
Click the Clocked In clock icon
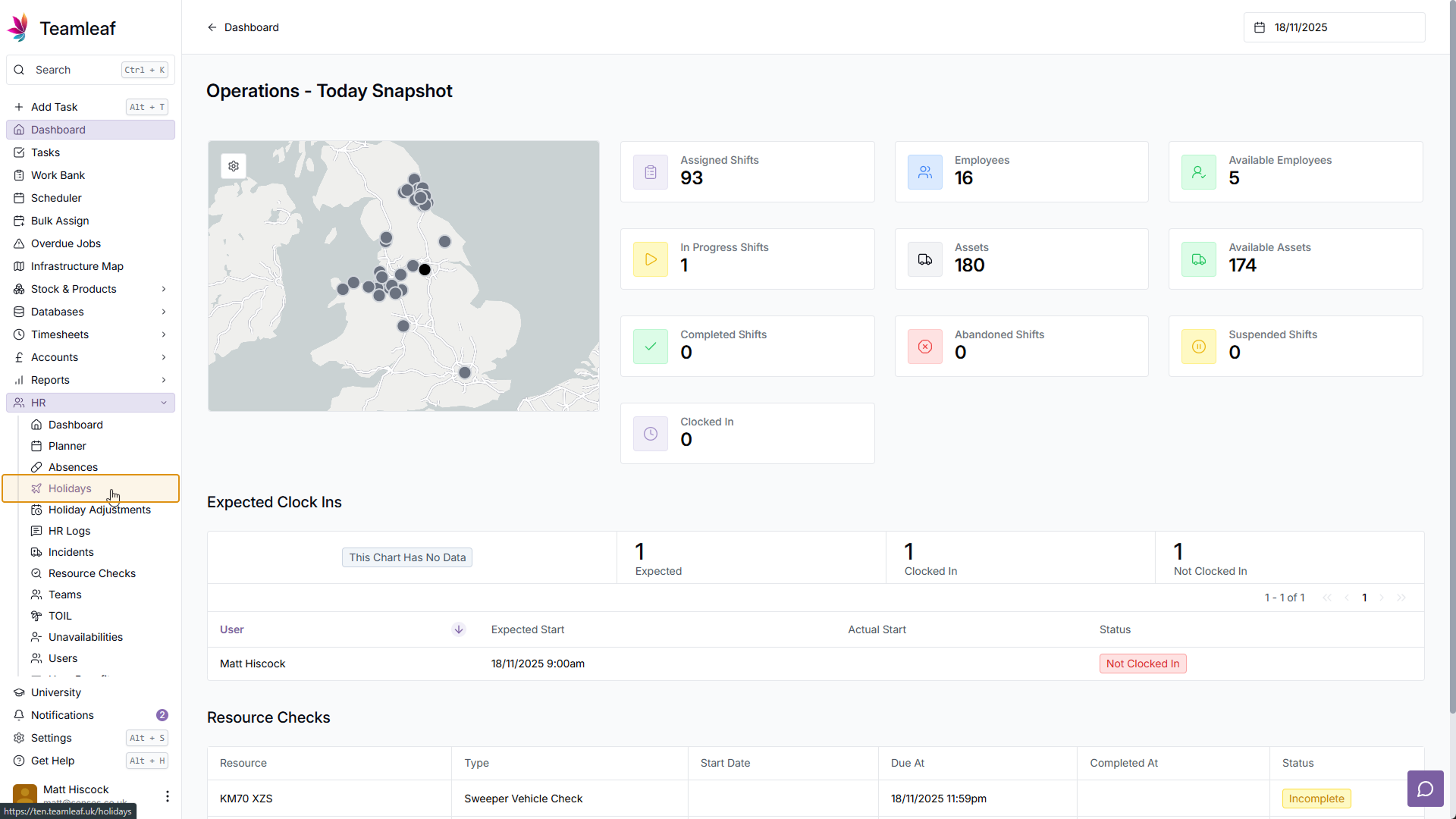651,434
